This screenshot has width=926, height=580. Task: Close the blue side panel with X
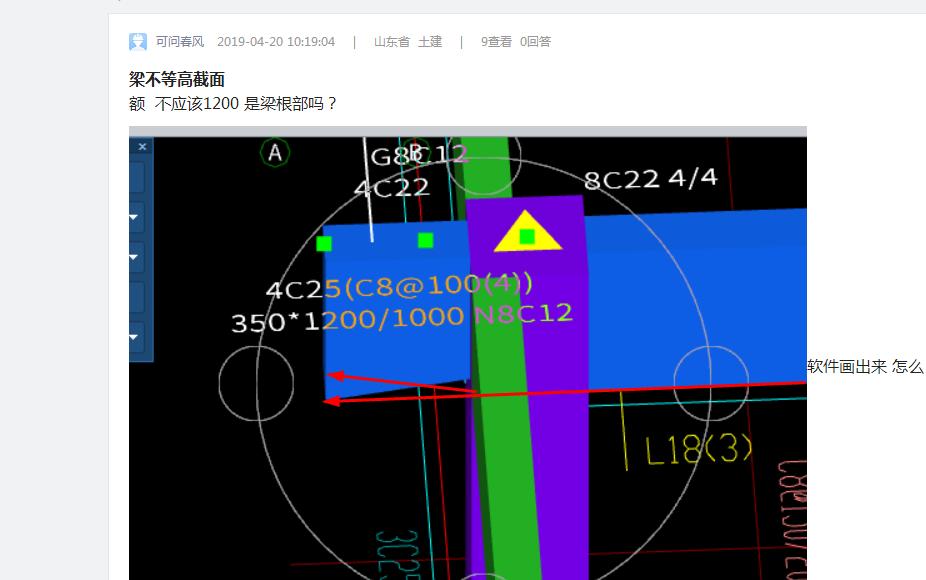(142, 146)
